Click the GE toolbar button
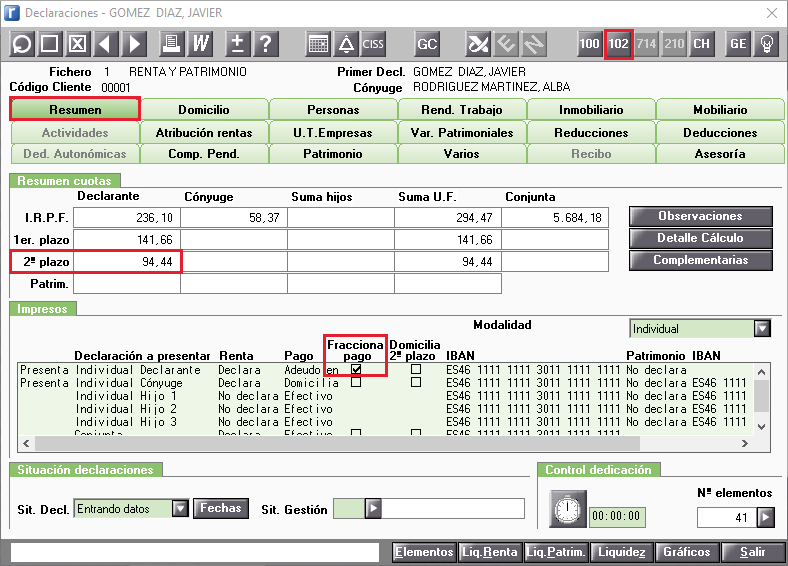Image resolution: width=788 pixels, height=566 pixels. 738,44
